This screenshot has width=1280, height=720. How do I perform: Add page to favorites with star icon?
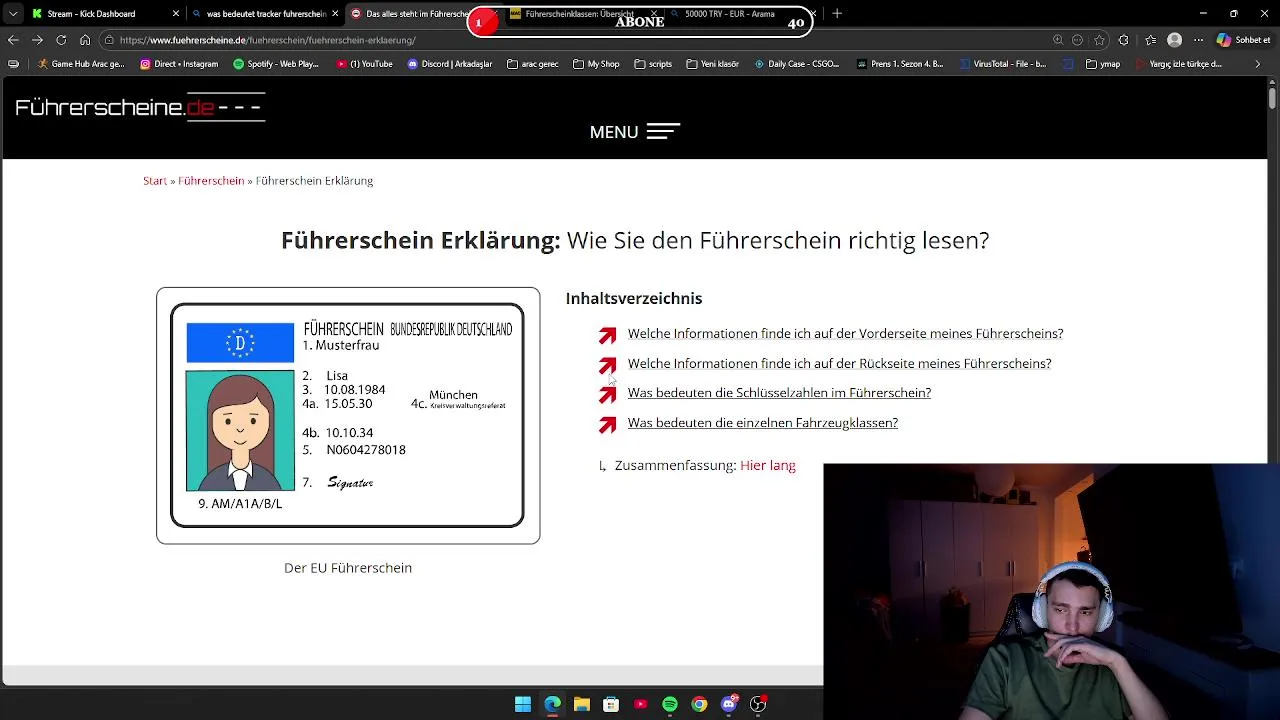tap(1099, 40)
